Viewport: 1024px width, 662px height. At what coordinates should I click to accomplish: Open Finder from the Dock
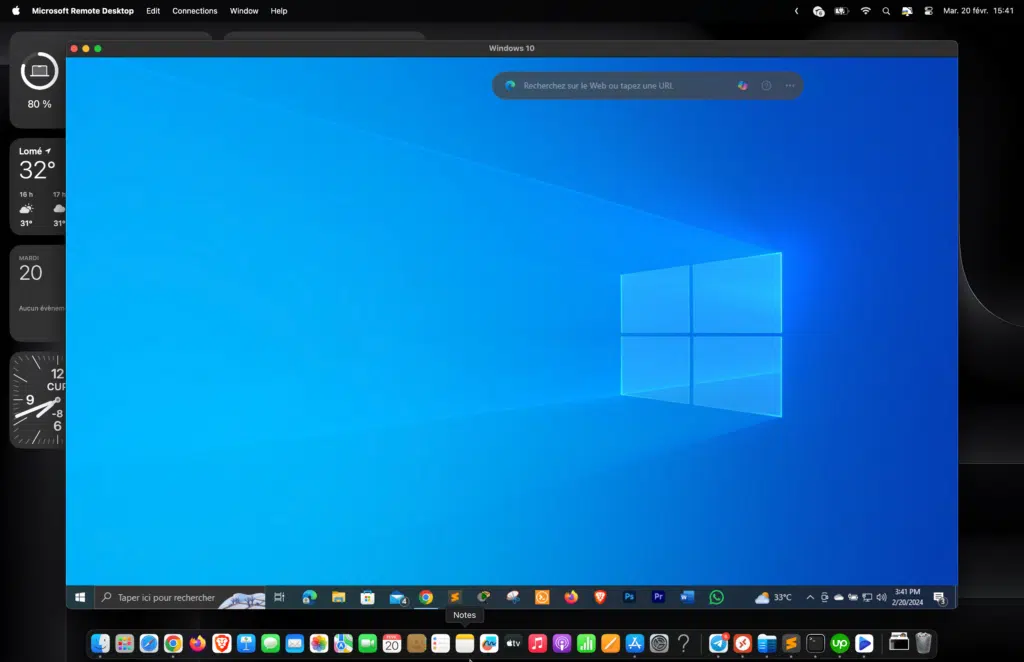[x=100, y=644]
